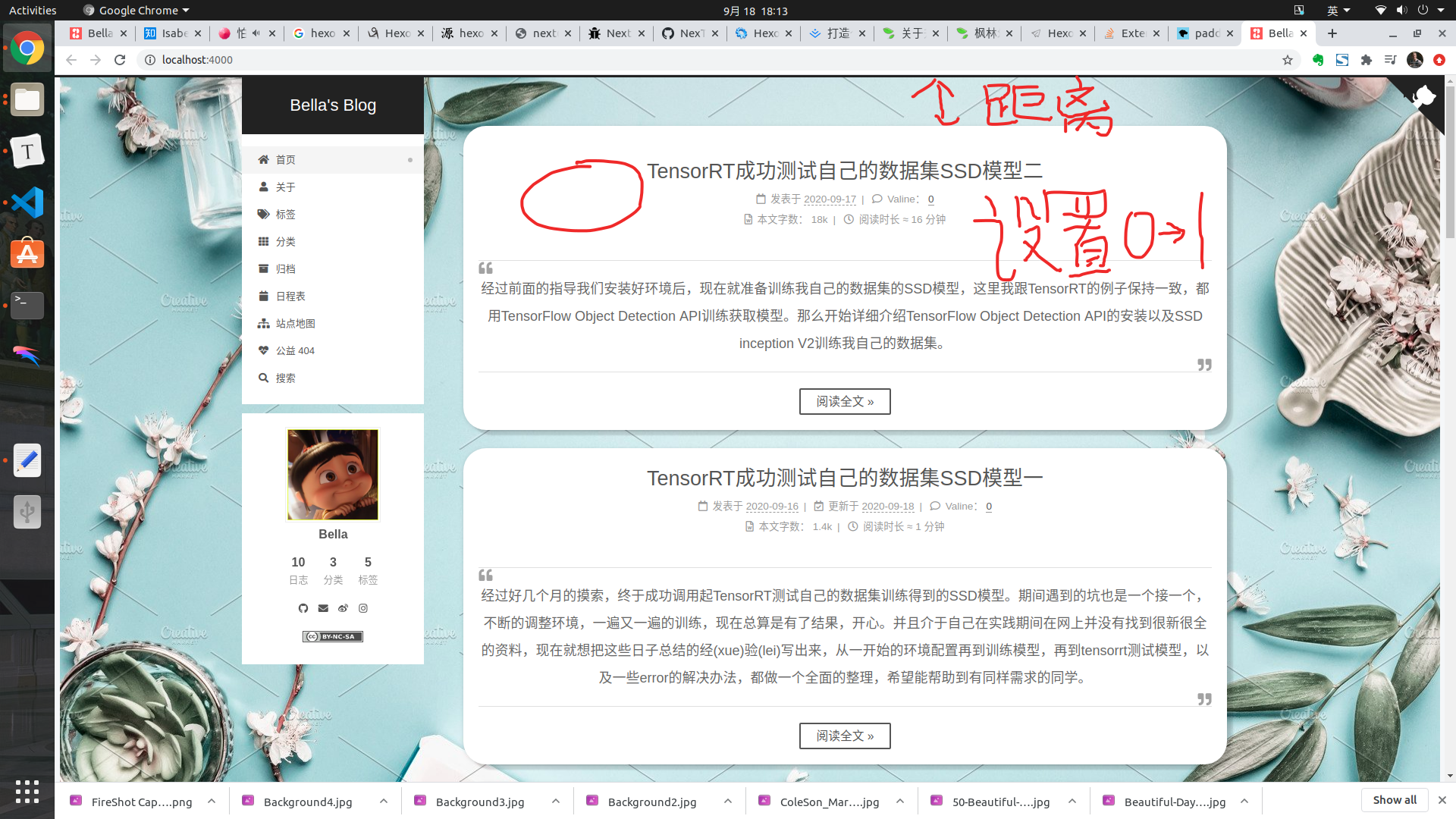Click the Instagram icon in the profile card
Viewport: 1456px width, 819px height.
click(363, 608)
